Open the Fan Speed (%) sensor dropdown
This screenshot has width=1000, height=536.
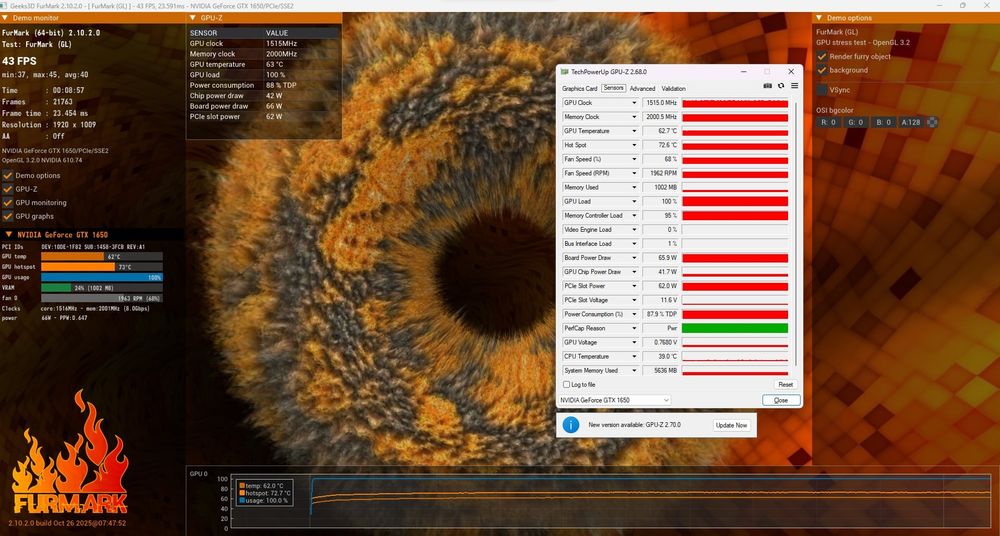point(634,159)
